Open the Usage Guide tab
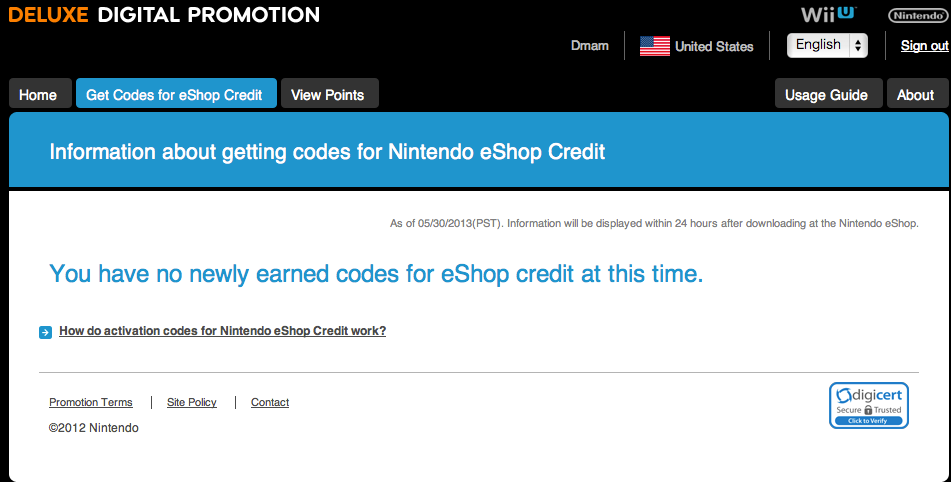 (827, 95)
